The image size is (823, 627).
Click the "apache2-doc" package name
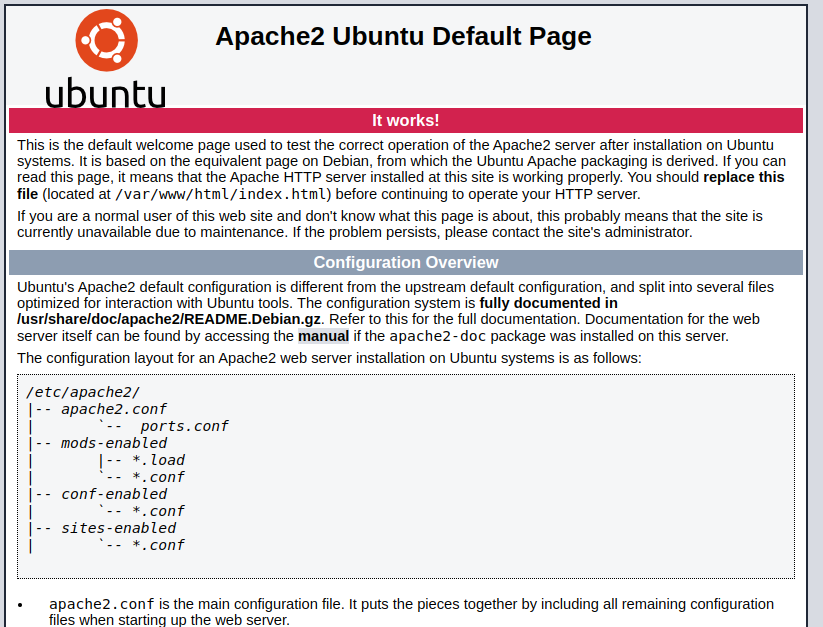click(438, 336)
